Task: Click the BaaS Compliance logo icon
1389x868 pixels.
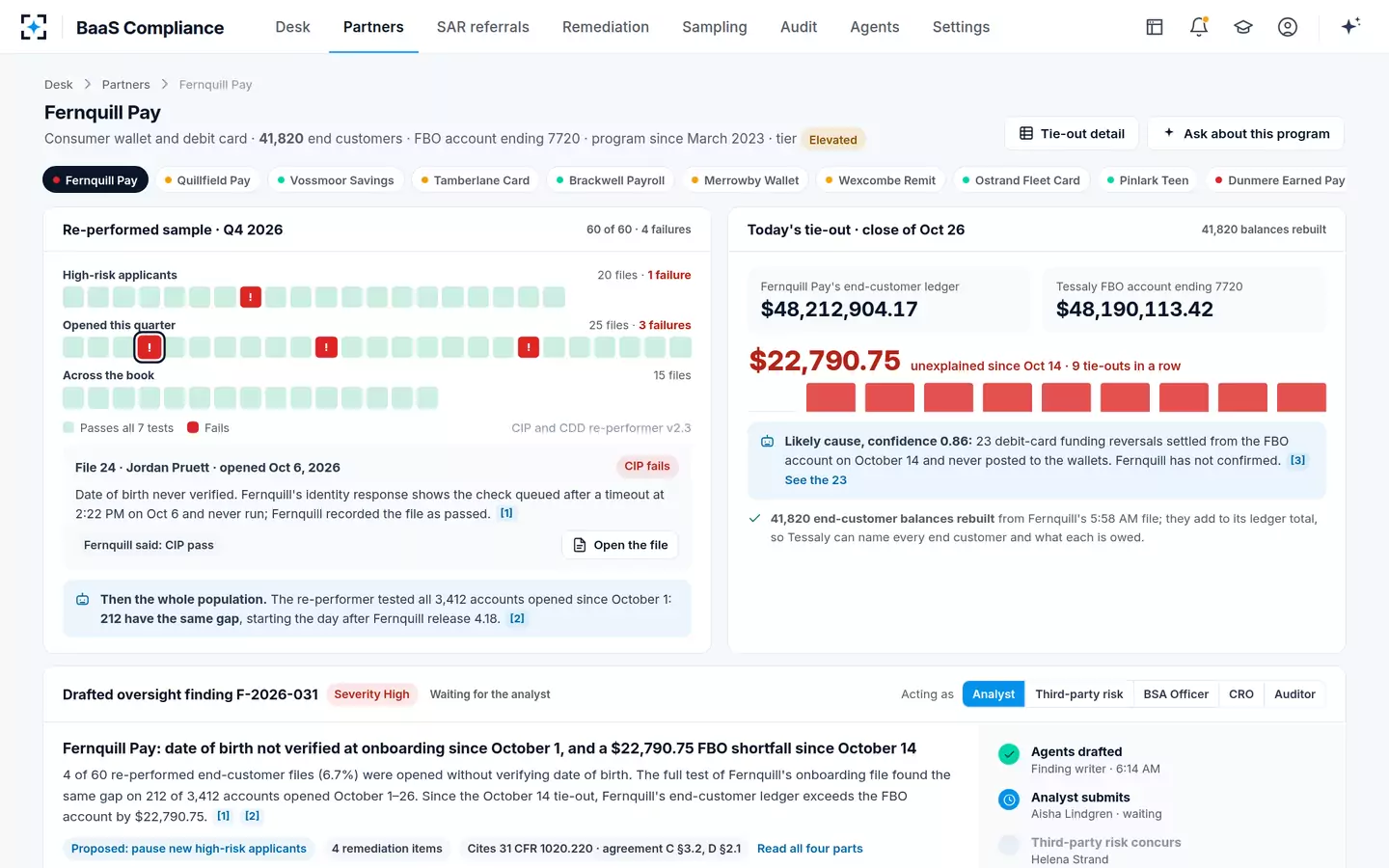Action: 34,27
